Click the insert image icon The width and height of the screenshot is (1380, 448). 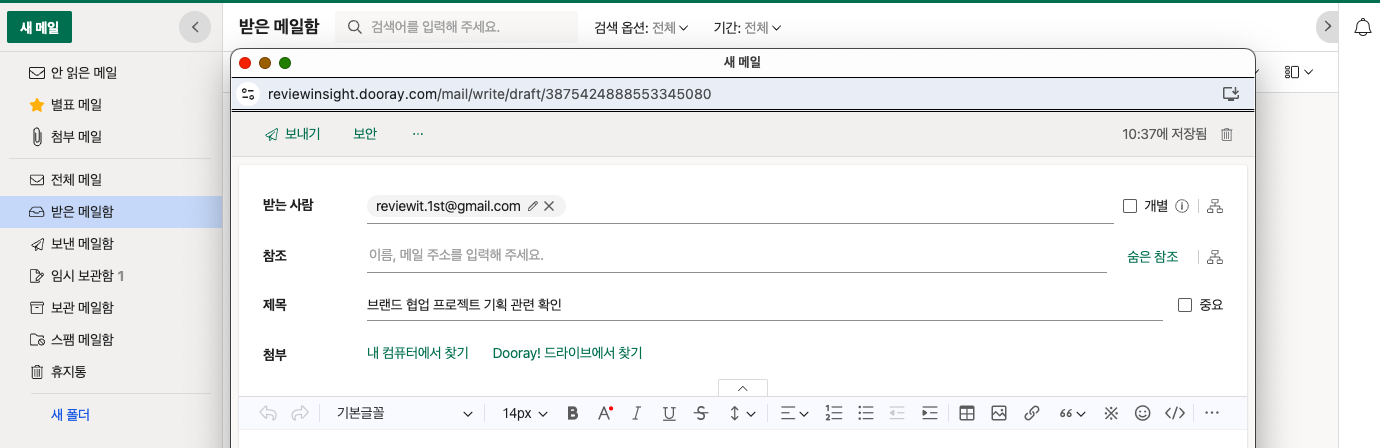point(998,413)
